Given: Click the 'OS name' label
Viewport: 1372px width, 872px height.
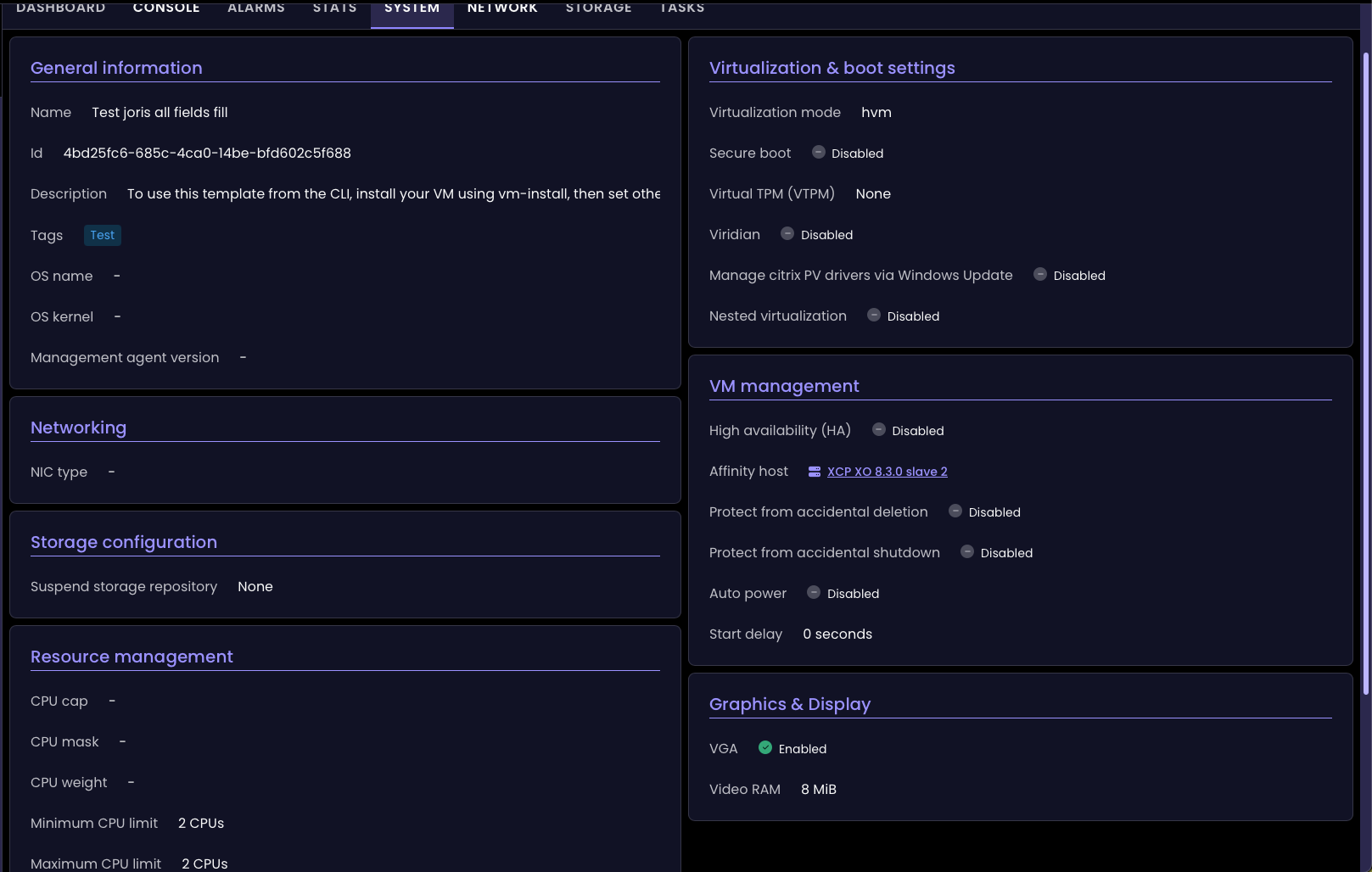Looking at the screenshot, I should (x=62, y=277).
